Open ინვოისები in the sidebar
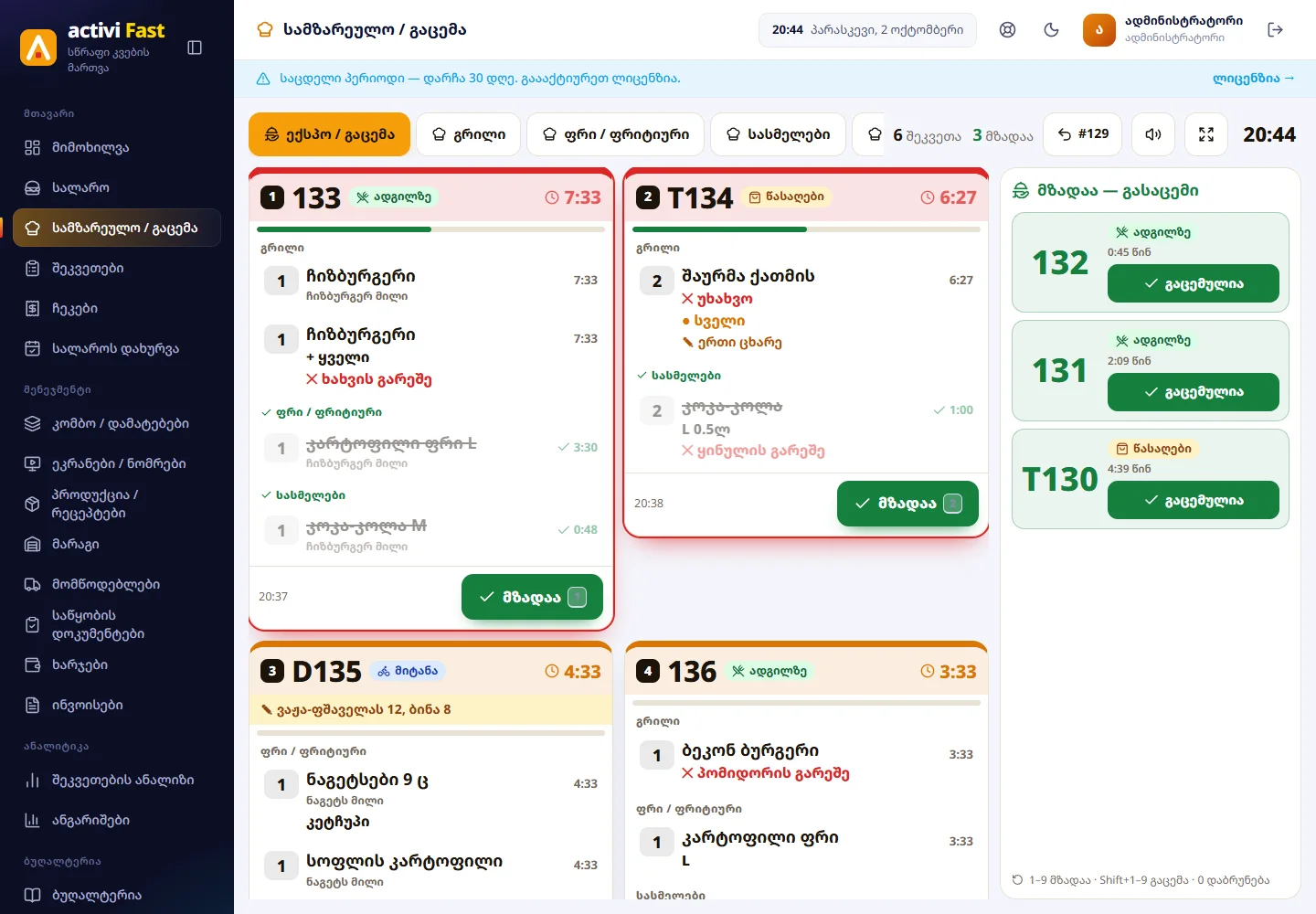This screenshot has height=914, width=1316. (117, 706)
